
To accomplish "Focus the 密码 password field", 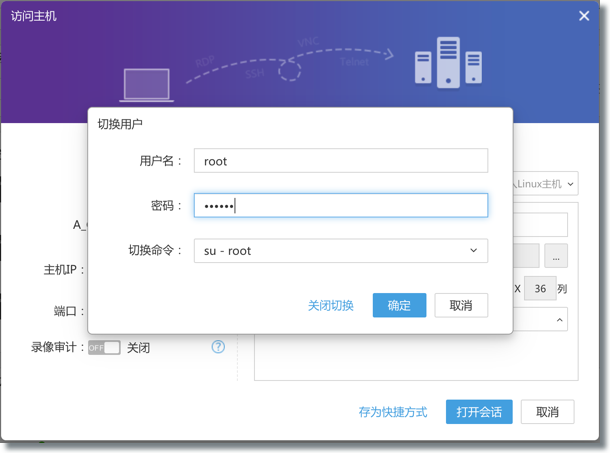I will tap(340, 205).
